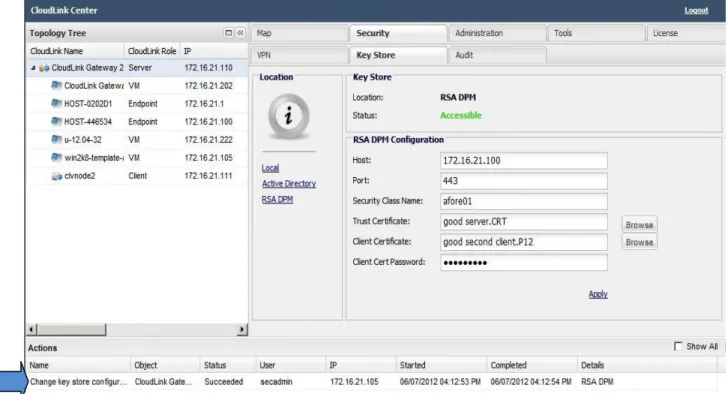Sort by the CloudLink Name column header
Image resolution: width=728 pixels, height=394 pixels.
(75, 51)
